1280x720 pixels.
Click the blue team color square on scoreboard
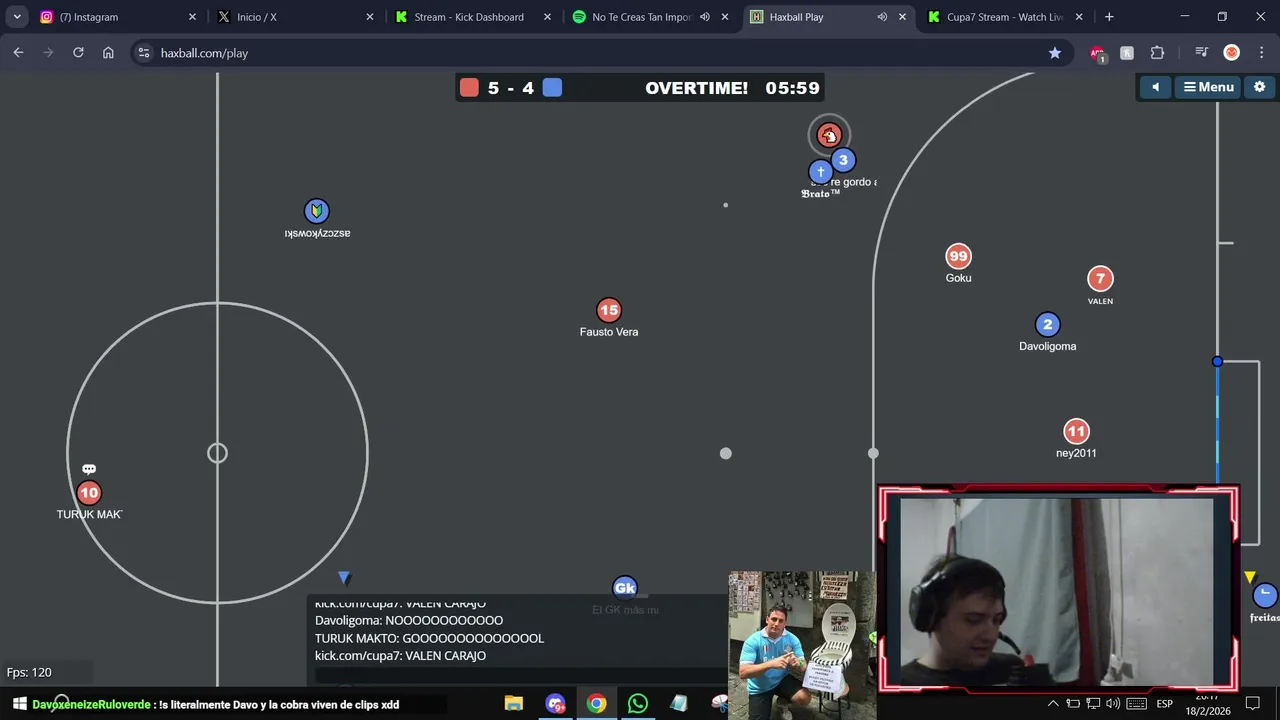(x=552, y=88)
